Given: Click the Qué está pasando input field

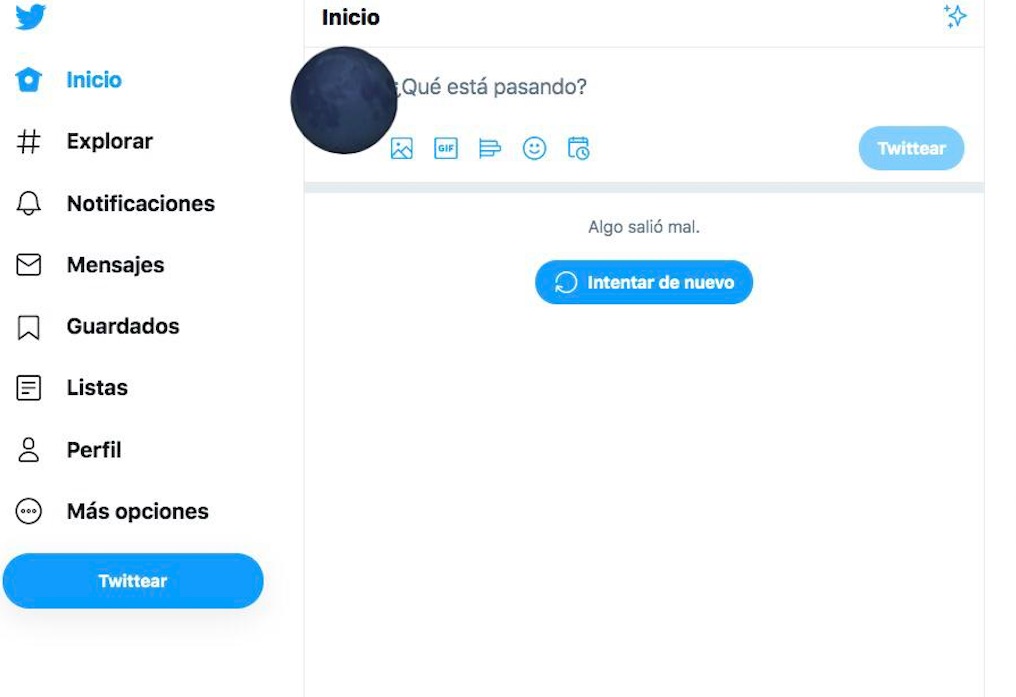Looking at the screenshot, I should pyautogui.click(x=520, y=88).
